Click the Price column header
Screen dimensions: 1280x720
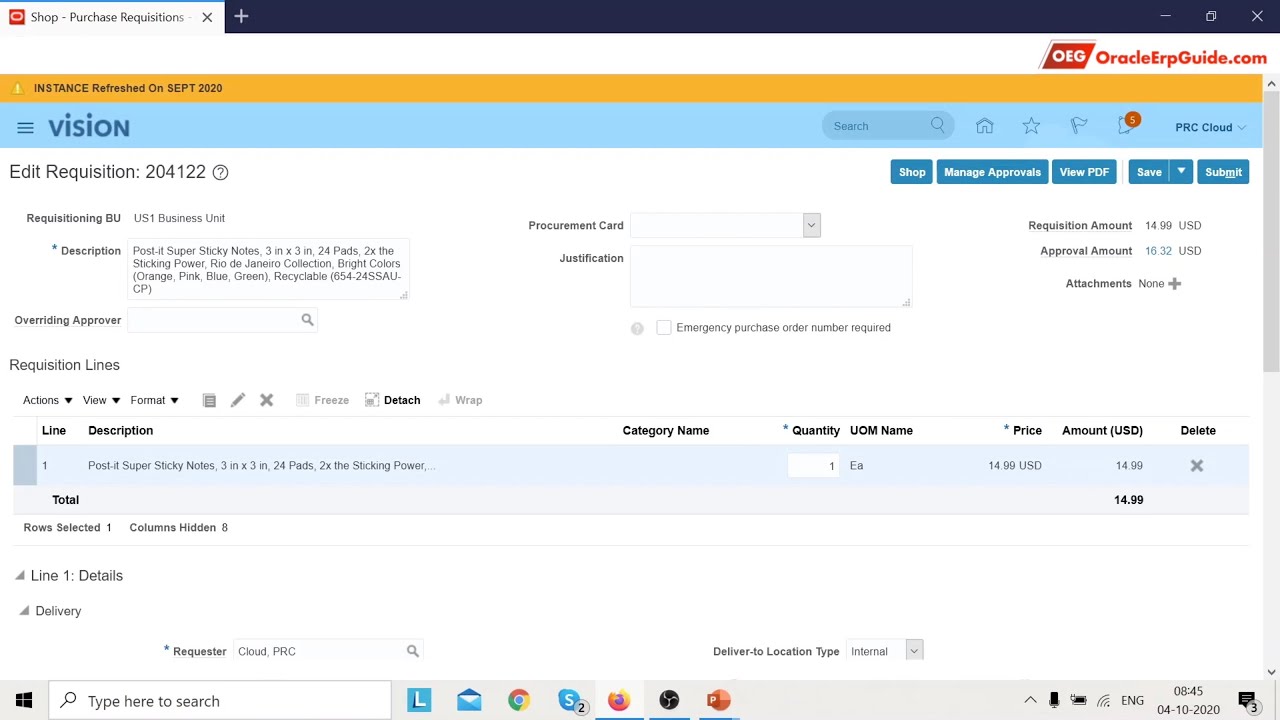click(x=1027, y=430)
